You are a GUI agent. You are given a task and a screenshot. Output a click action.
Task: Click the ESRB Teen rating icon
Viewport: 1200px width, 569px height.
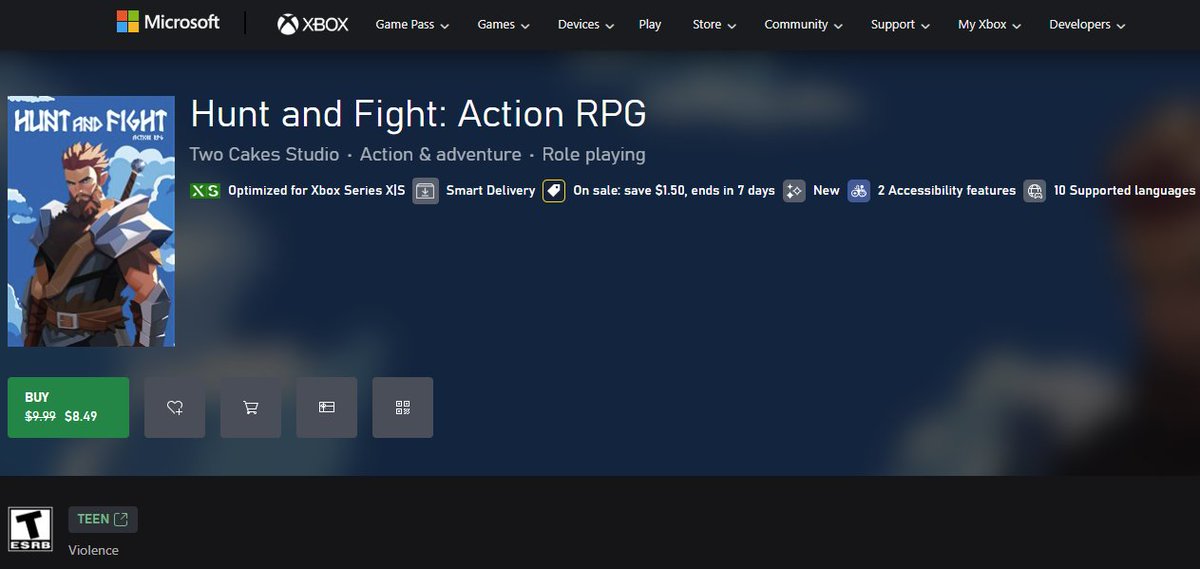coord(30,529)
